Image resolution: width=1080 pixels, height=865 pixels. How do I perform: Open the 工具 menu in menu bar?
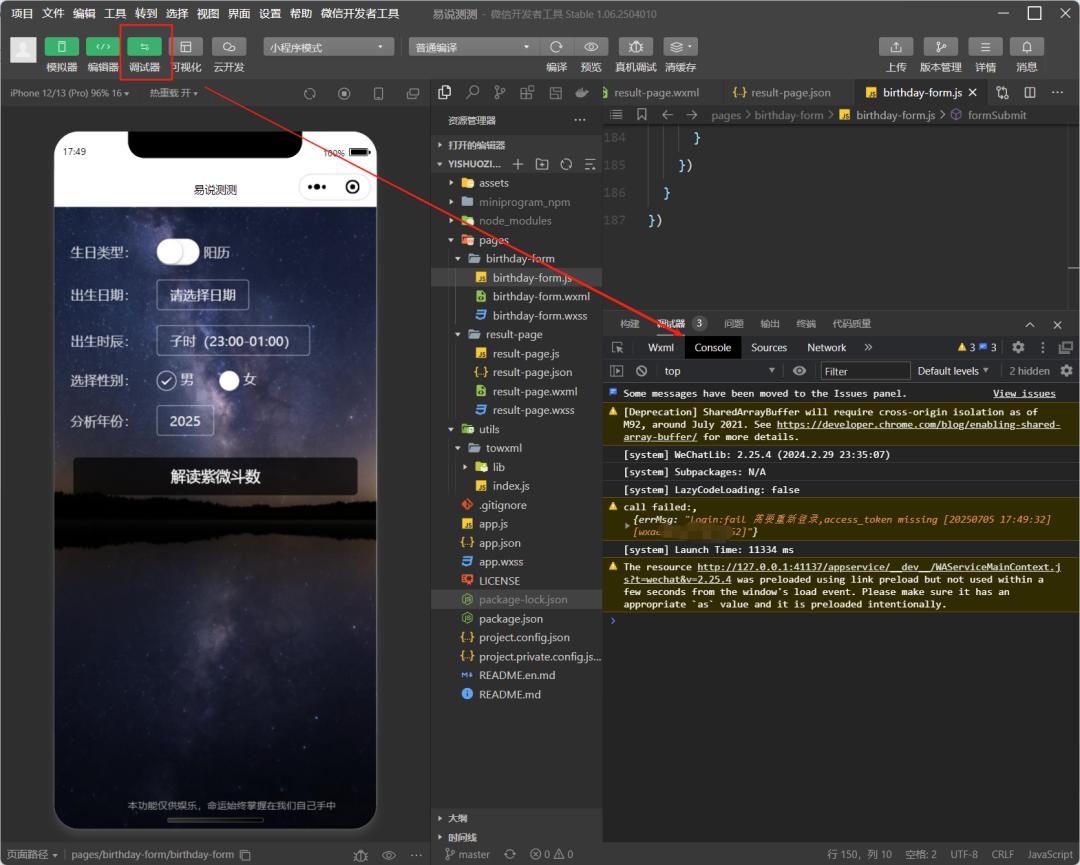(115, 13)
